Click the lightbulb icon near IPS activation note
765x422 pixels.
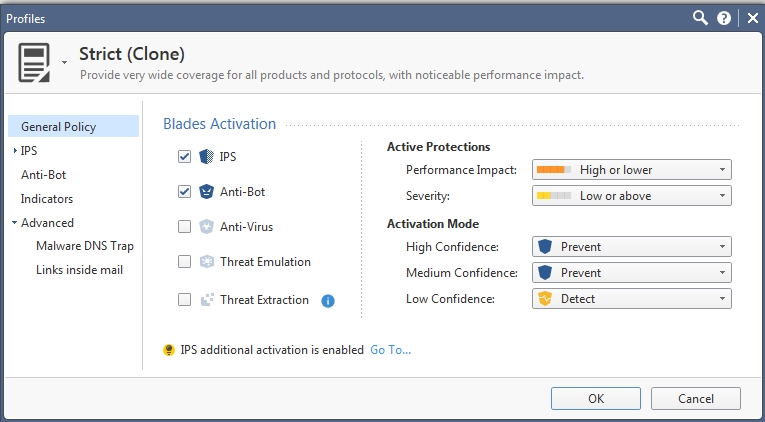169,350
